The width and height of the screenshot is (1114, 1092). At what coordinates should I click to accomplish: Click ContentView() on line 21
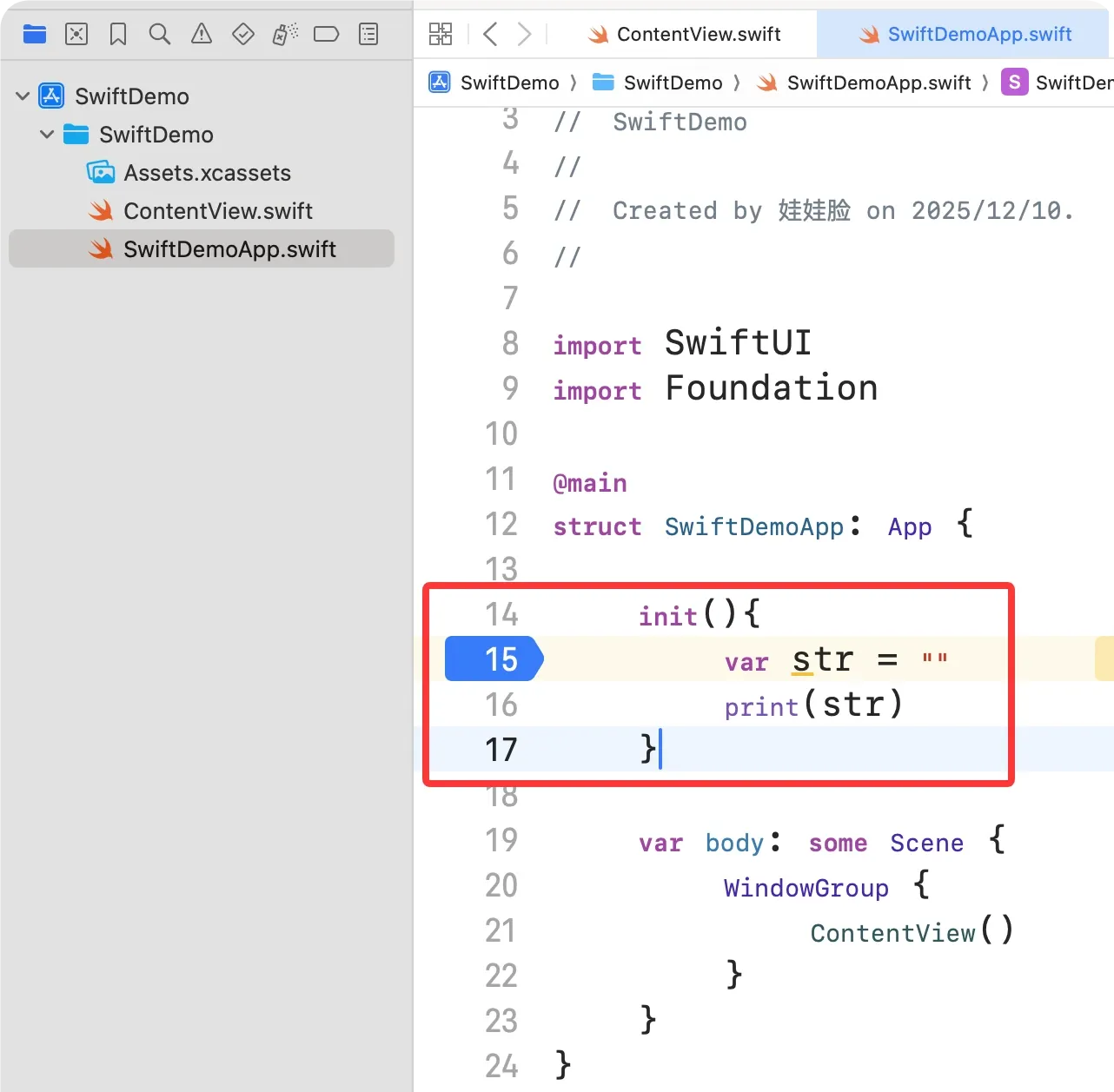(912, 932)
